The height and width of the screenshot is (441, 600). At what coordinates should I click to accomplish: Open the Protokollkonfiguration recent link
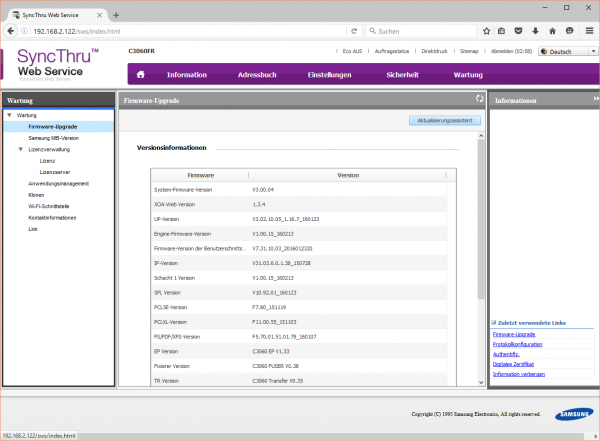tap(518, 343)
